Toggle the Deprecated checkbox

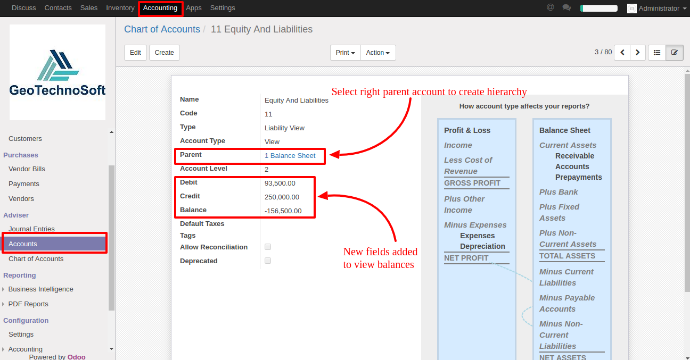tap(268, 261)
